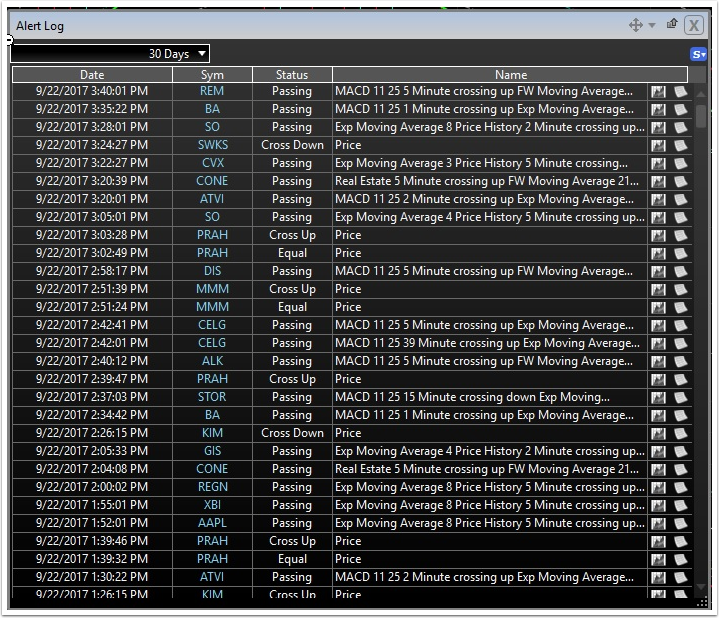719x618 pixels.
Task: Select the 'Cross Down' status for KIM
Action: (292, 433)
